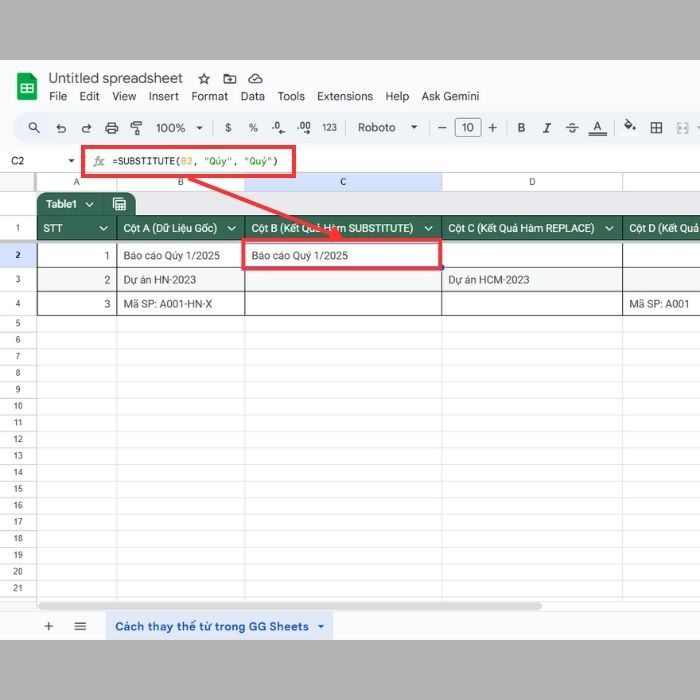
Task: Open the Format menu
Action: 209,96
